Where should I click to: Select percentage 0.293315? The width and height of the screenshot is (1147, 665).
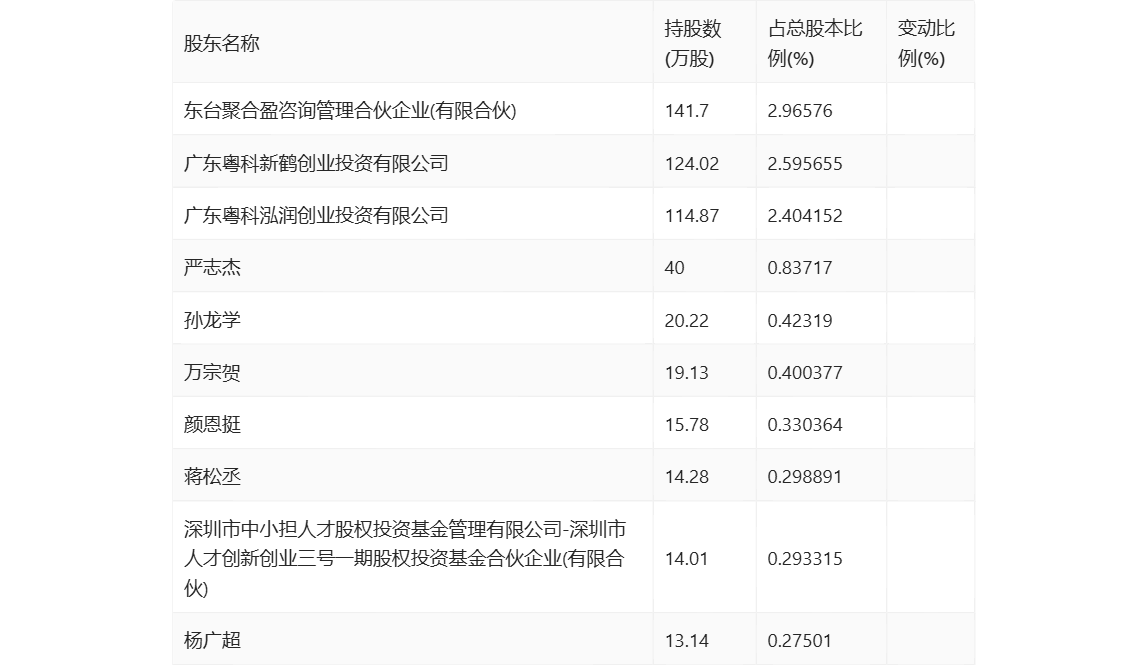(805, 558)
